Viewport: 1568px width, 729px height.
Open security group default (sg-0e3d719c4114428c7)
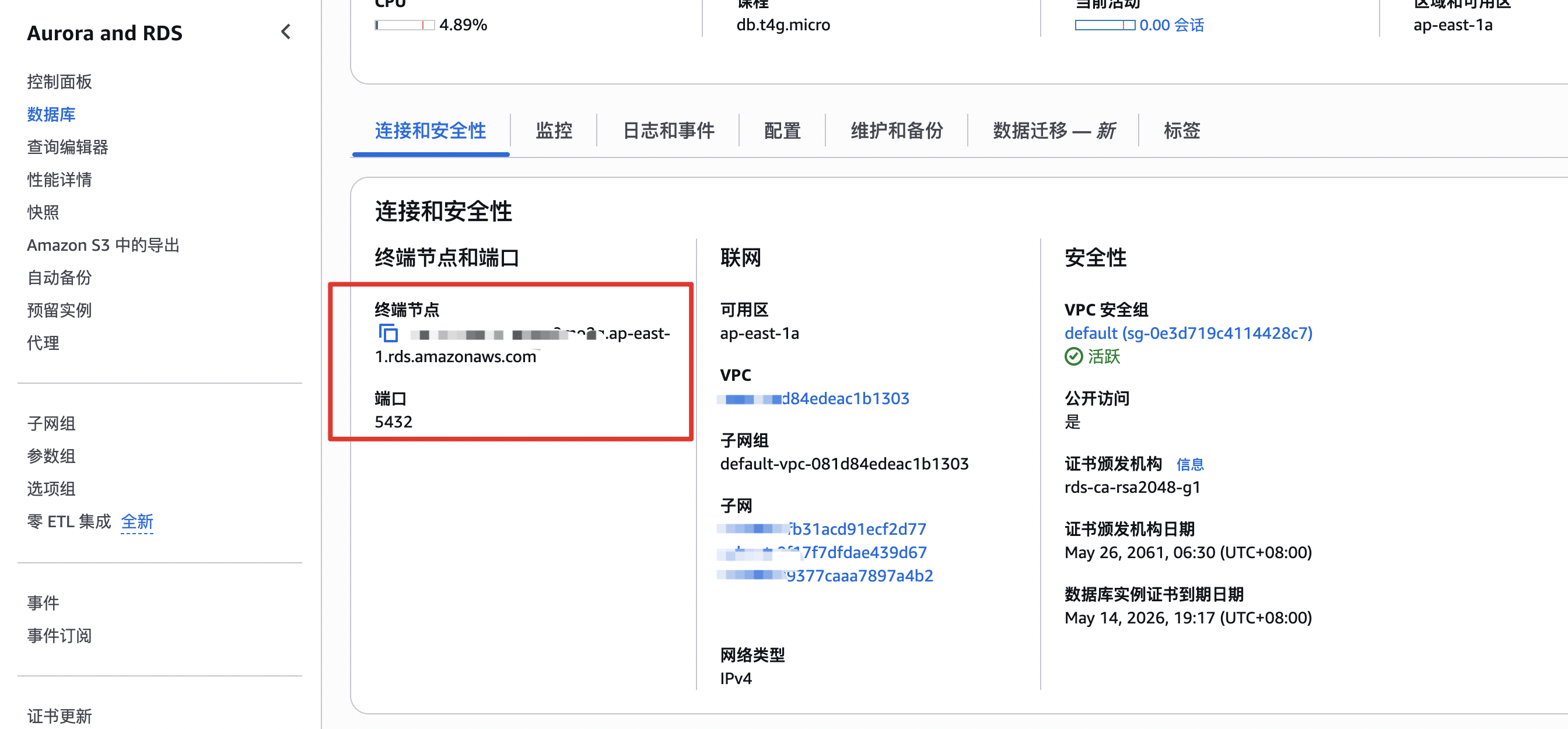pyautogui.click(x=1188, y=334)
